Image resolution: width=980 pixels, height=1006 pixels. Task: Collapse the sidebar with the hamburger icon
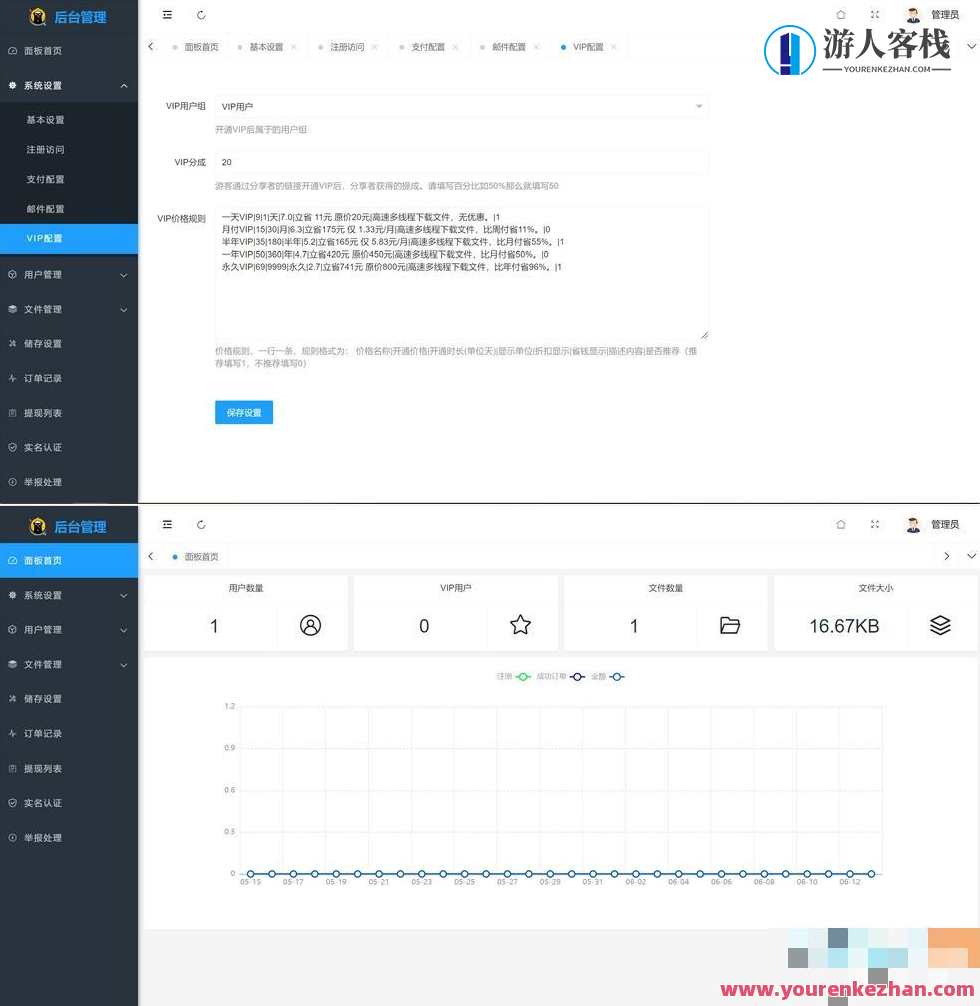coord(167,15)
